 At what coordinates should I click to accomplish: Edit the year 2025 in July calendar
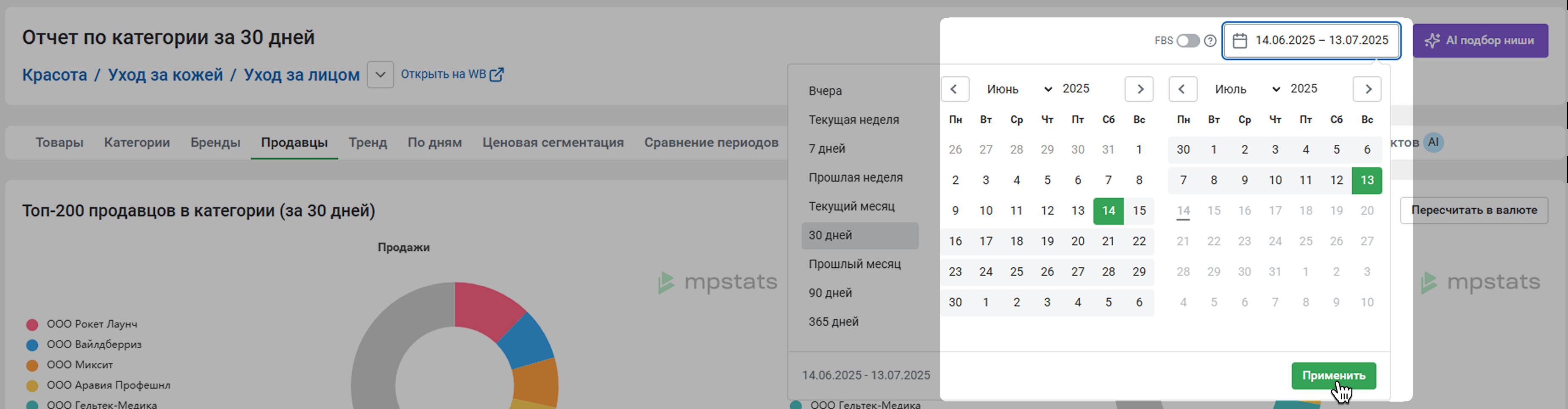pos(1304,89)
